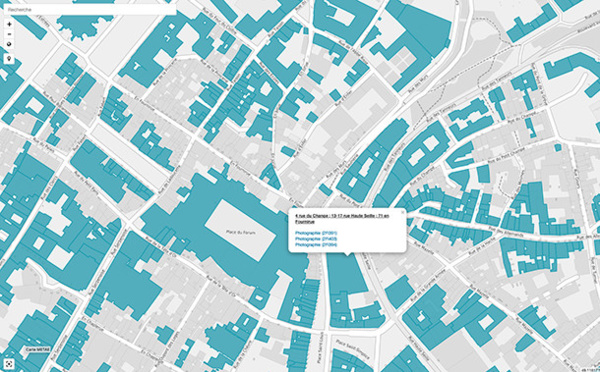600x372 pixels.
Task: Click the popup address title text
Action: [342, 219]
